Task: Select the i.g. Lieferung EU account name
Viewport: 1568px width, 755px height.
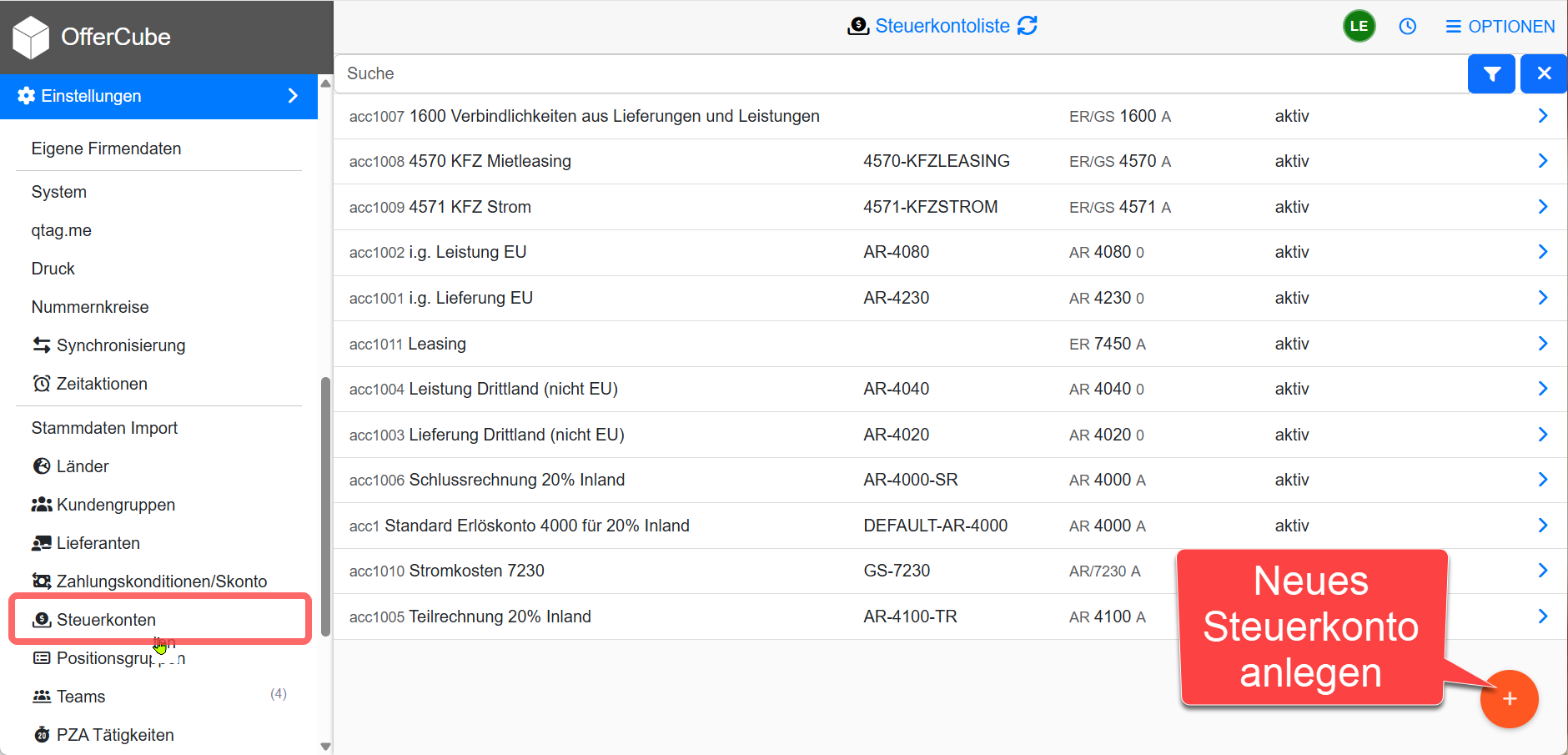Action: pos(470,298)
